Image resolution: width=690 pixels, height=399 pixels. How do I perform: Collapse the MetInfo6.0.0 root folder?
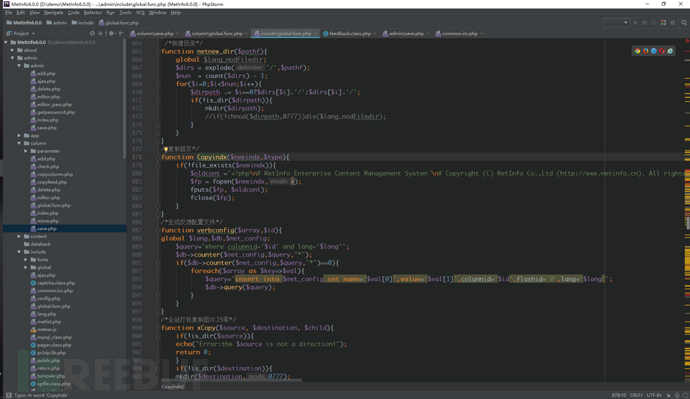(x=6, y=42)
